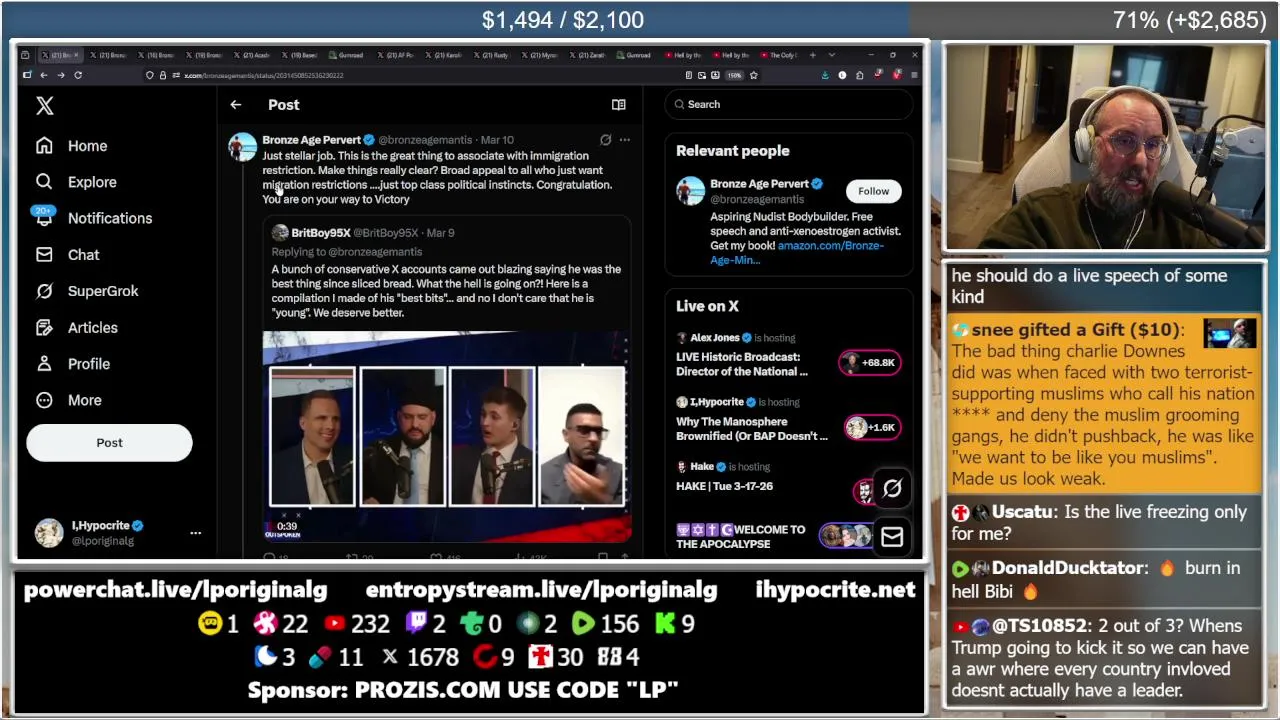Click the powerchat.live/lporiginalg text
The height and width of the screenshot is (720, 1280).
click(176, 590)
